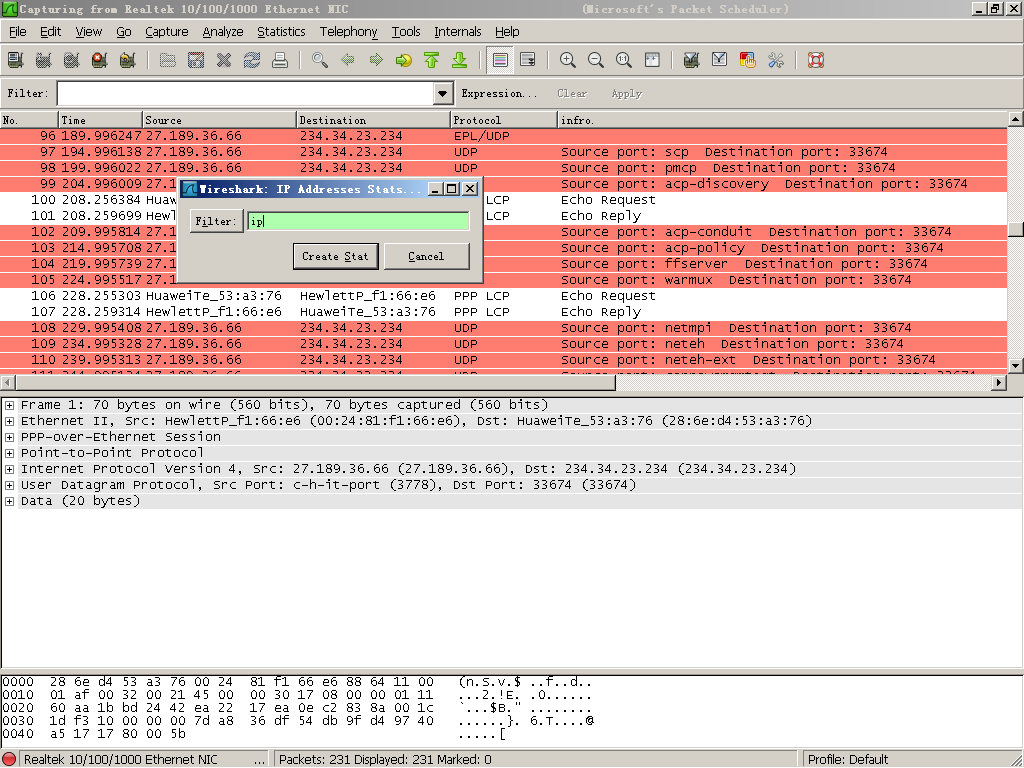Click the print packets icon
1024x768 pixels.
280,60
